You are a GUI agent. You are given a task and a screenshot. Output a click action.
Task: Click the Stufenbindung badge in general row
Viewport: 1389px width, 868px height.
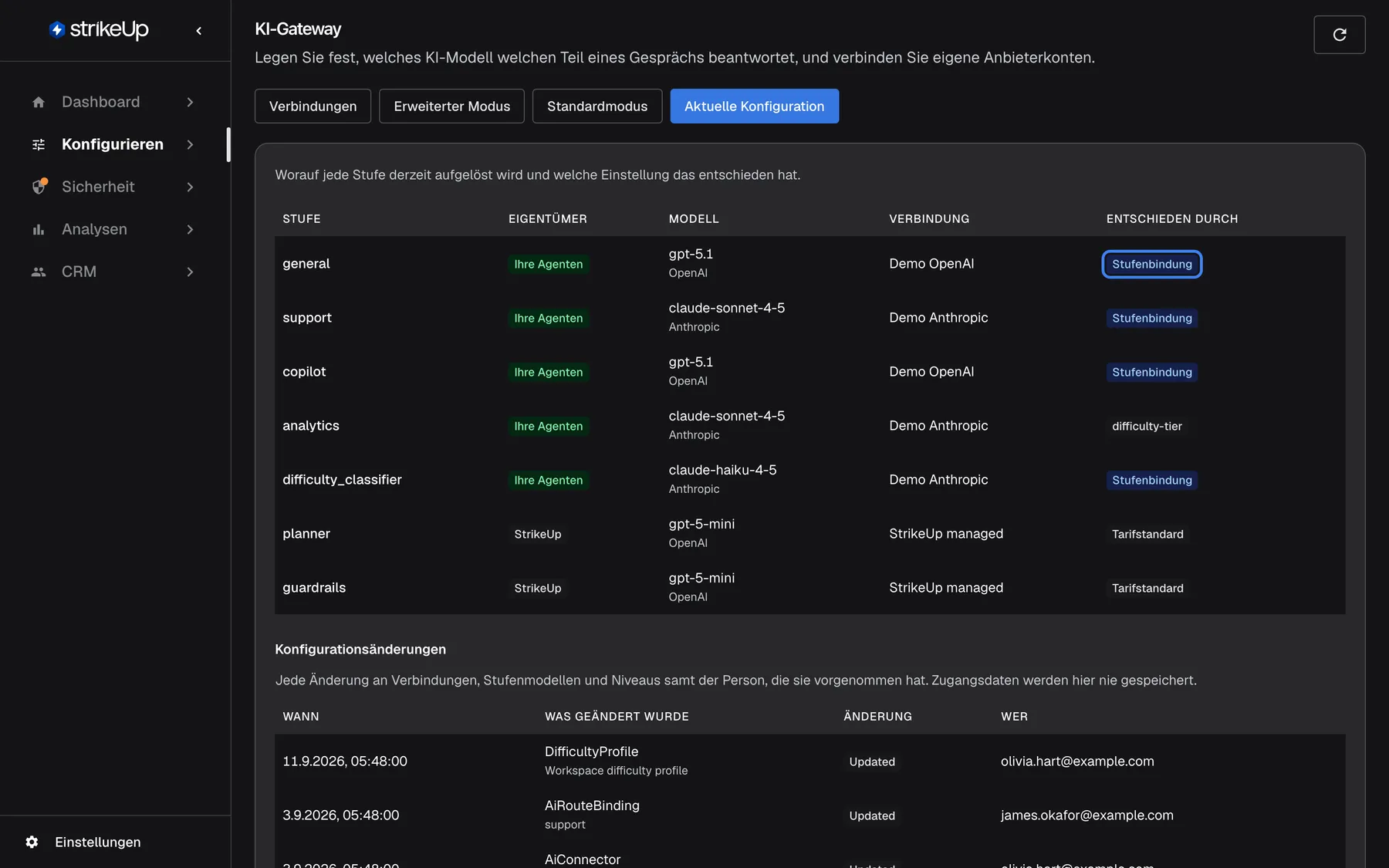[x=1151, y=264]
